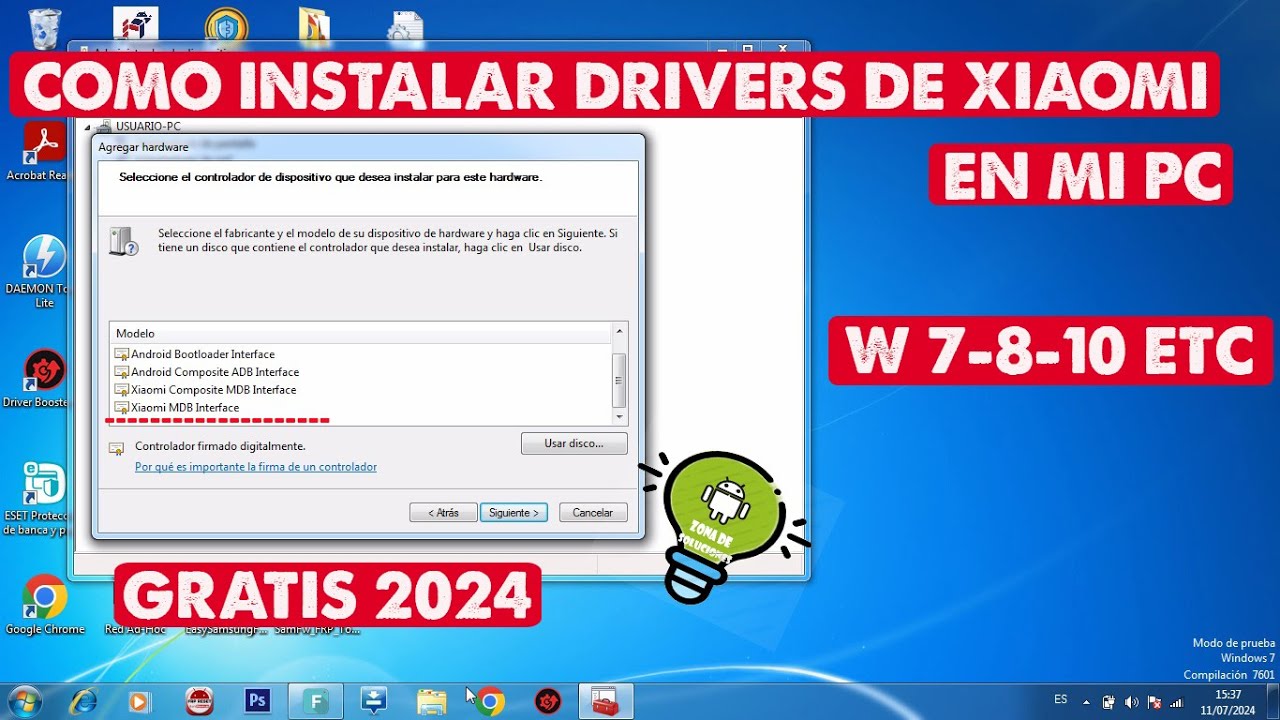Click the Modelo column header

360,333
